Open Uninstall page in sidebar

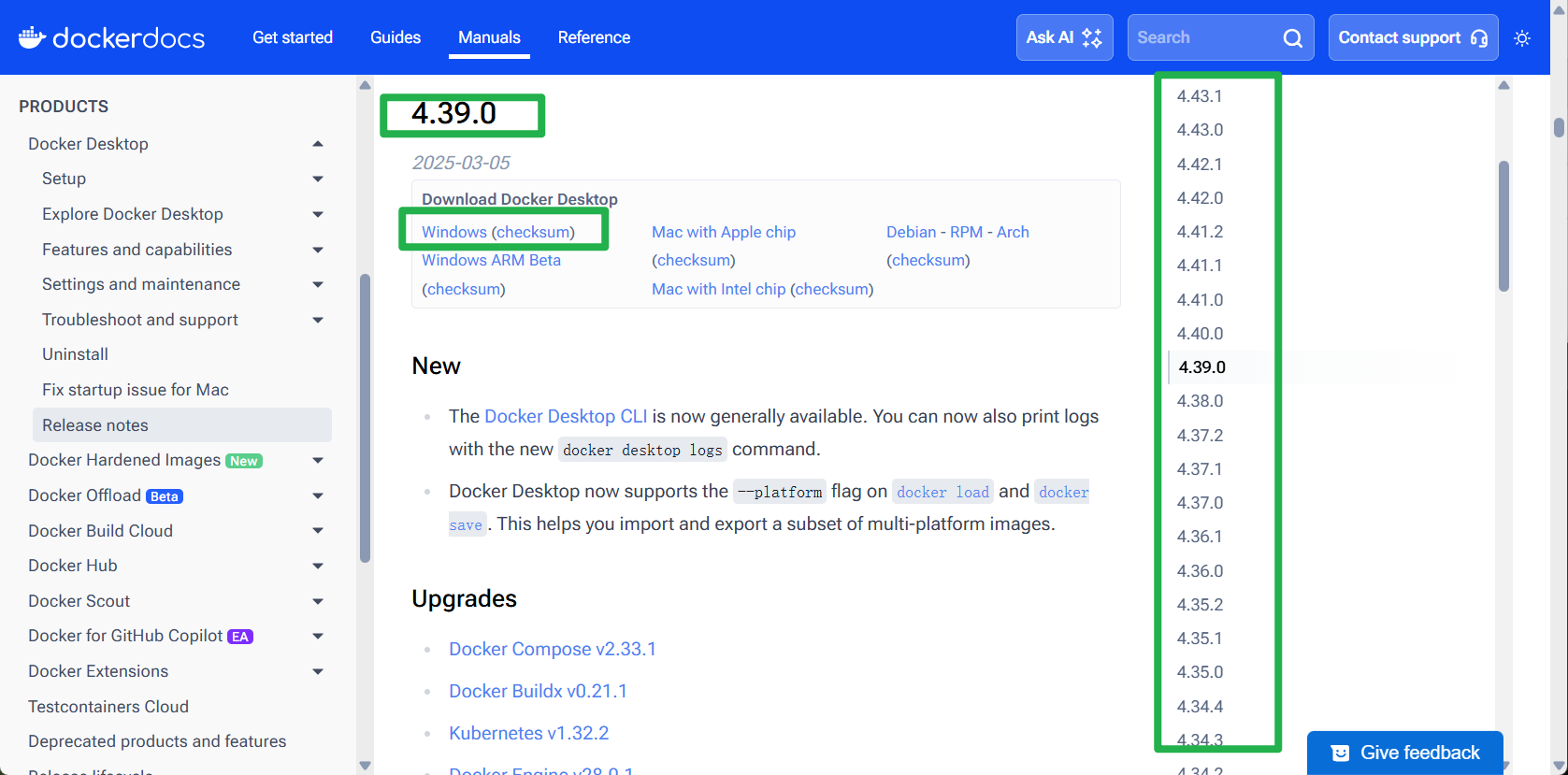[x=75, y=354]
